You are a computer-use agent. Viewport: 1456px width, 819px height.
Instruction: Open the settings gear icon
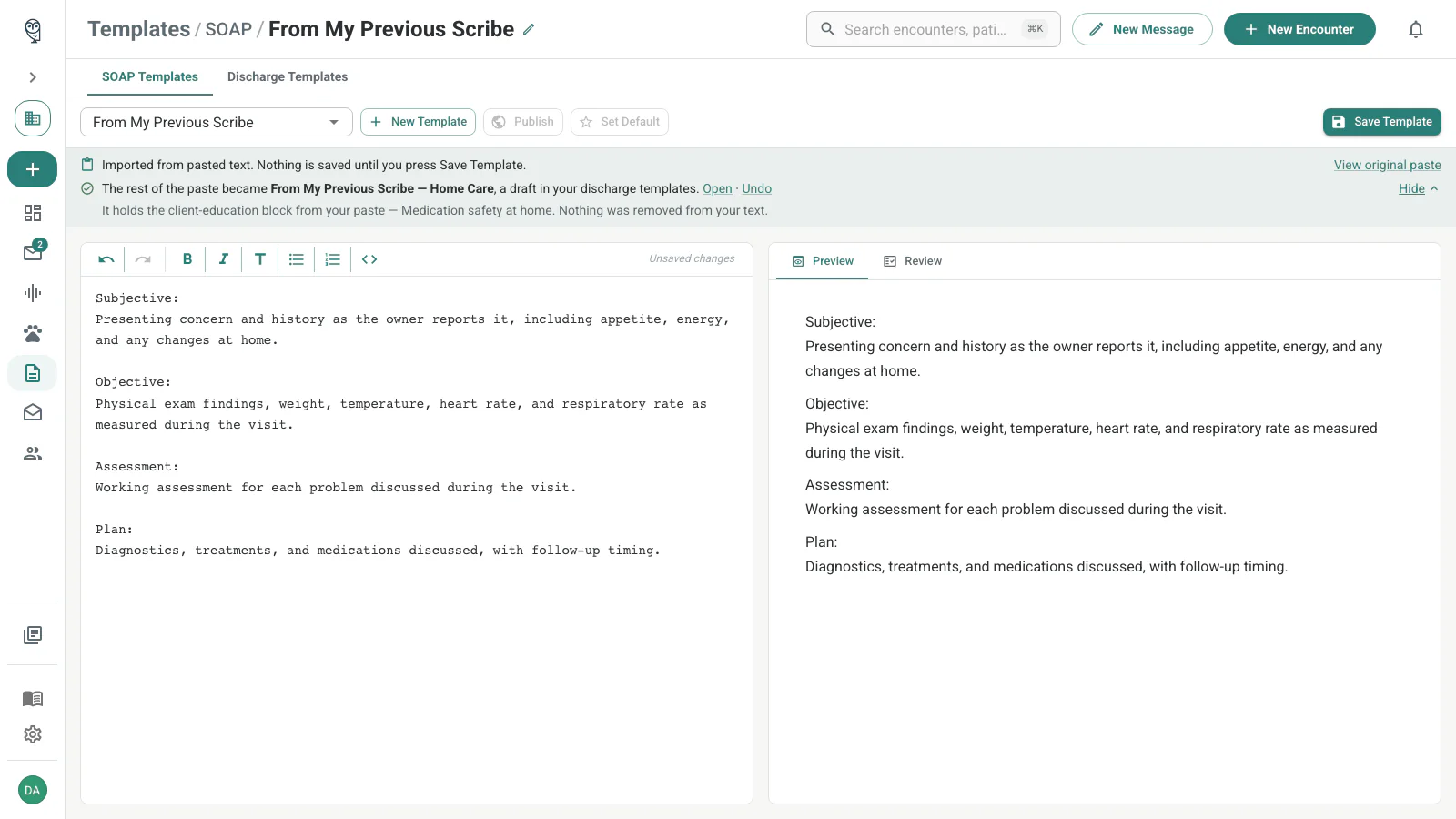tap(33, 734)
